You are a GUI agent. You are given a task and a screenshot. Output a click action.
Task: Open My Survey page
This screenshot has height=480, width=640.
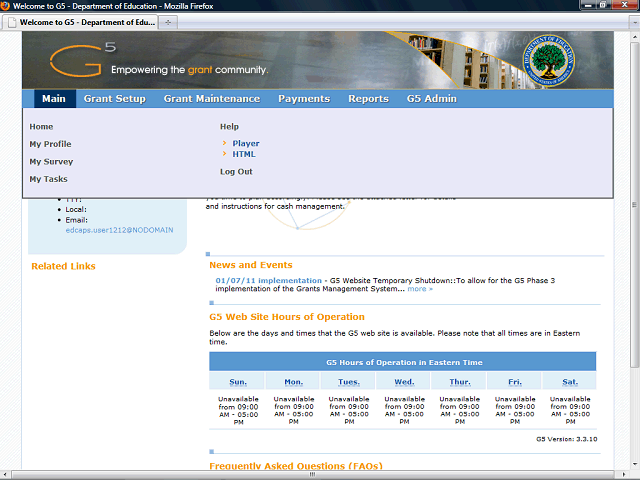tap(51, 162)
